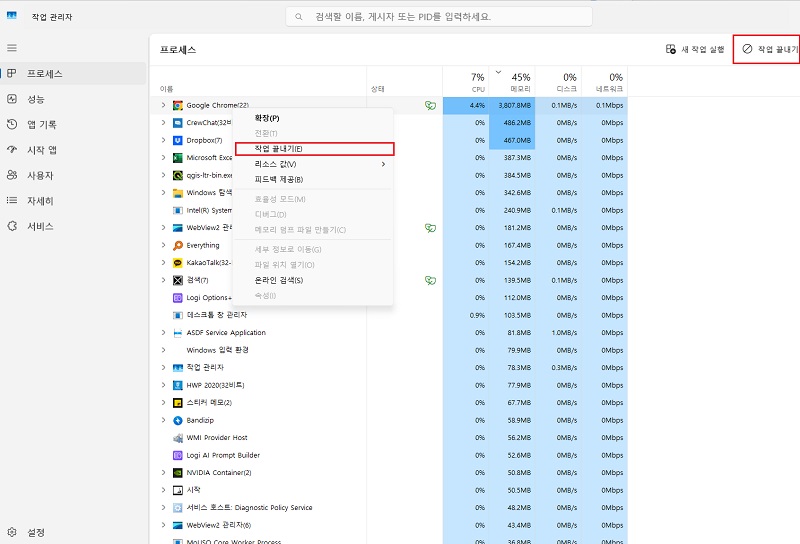Click the 작업 관리자 process row icon

click(178, 367)
